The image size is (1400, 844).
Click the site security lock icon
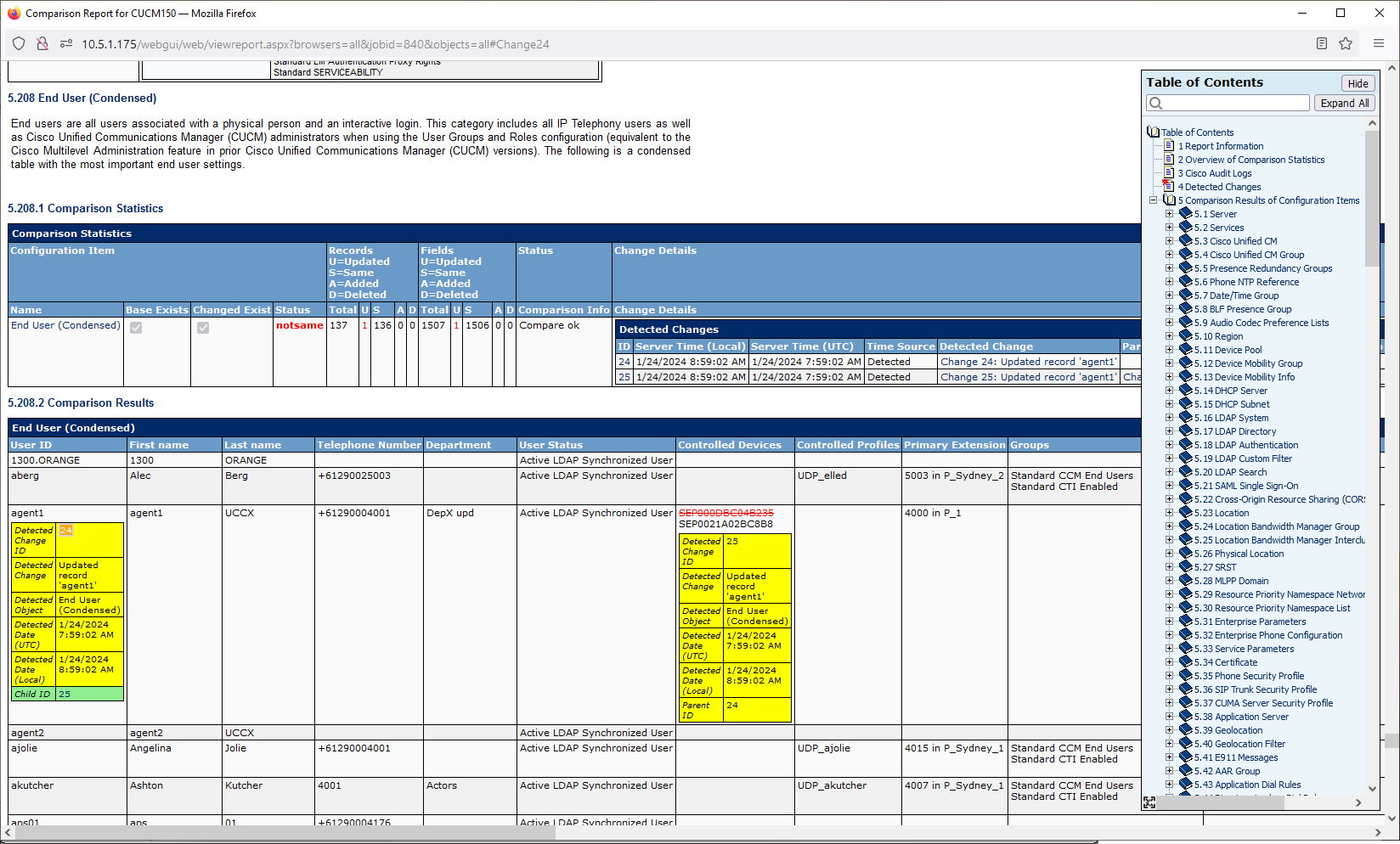coord(42,44)
